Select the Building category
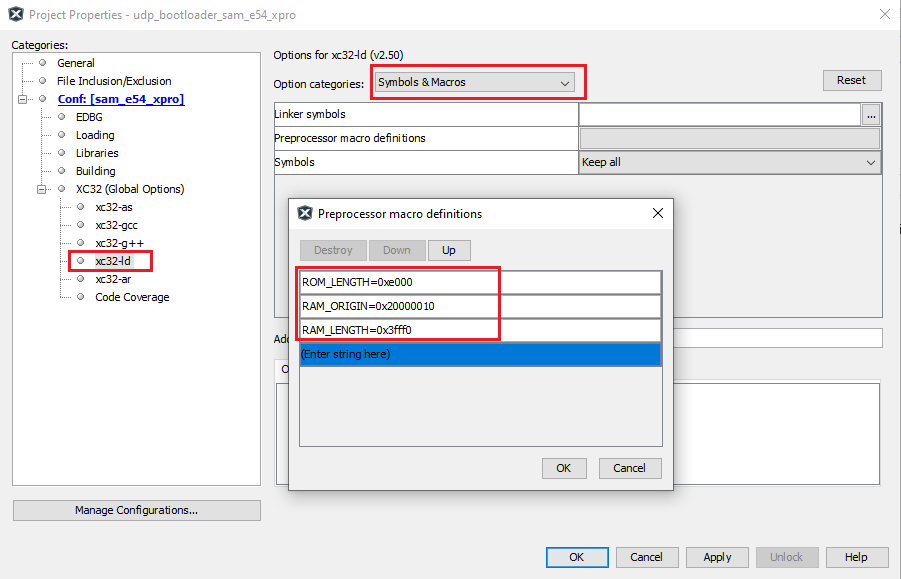This screenshot has width=901, height=579. (x=95, y=170)
